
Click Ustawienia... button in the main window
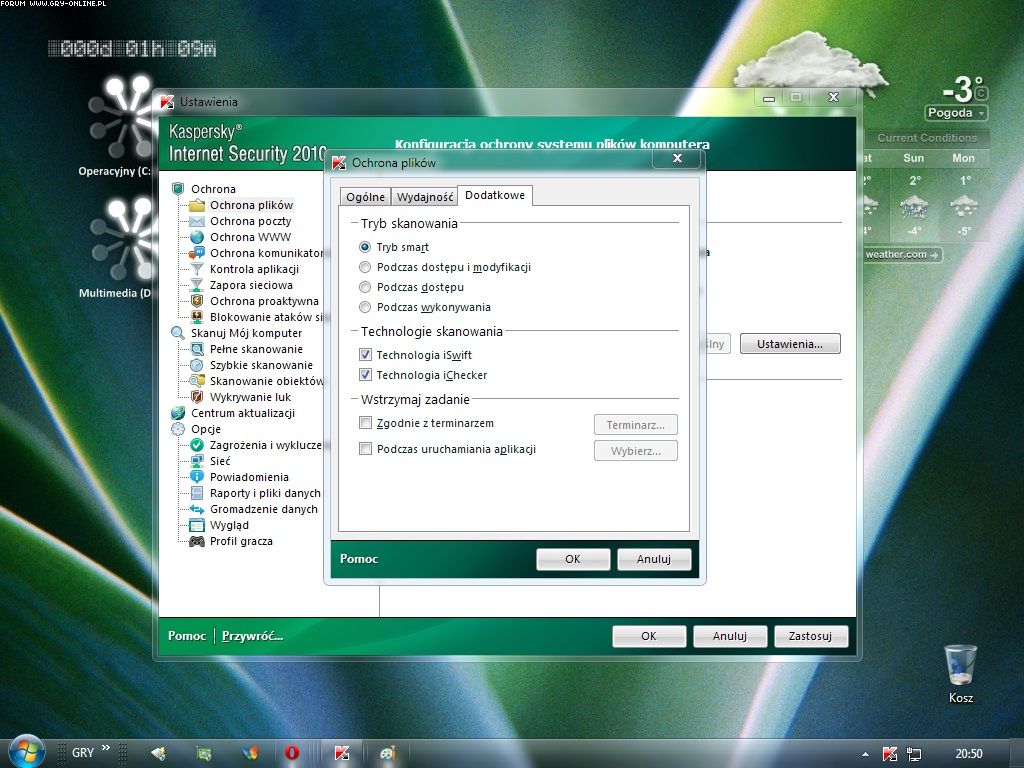(790, 344)
